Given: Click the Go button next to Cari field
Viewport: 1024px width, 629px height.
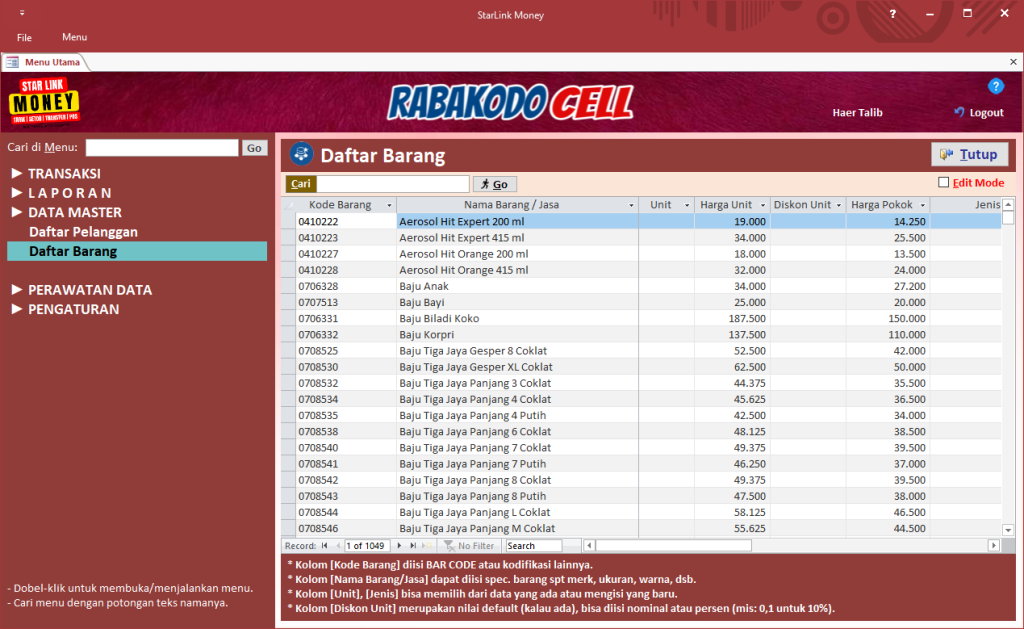Looking at the screenshot, I should pyautogui.click(x=494, y=184).
